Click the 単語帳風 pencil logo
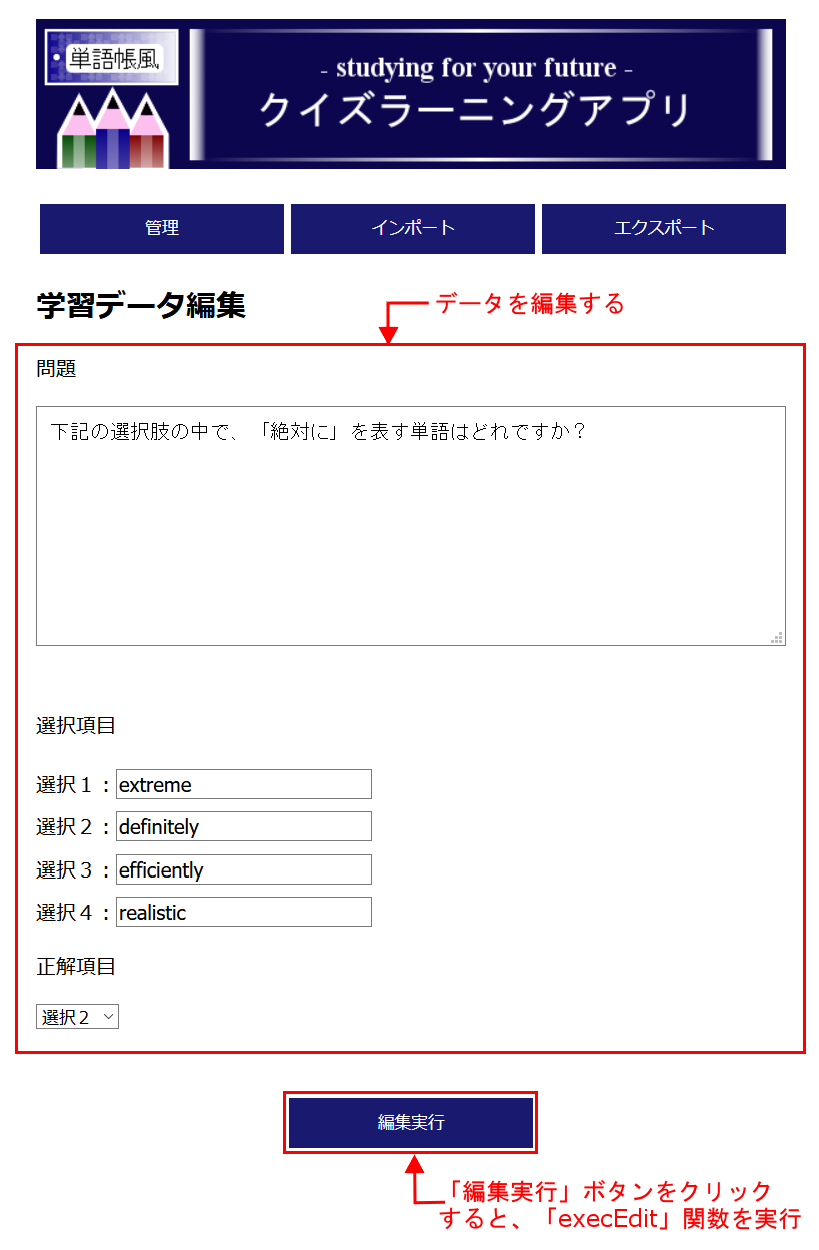Screen dimensions: 819x1250 click(112, 96)
